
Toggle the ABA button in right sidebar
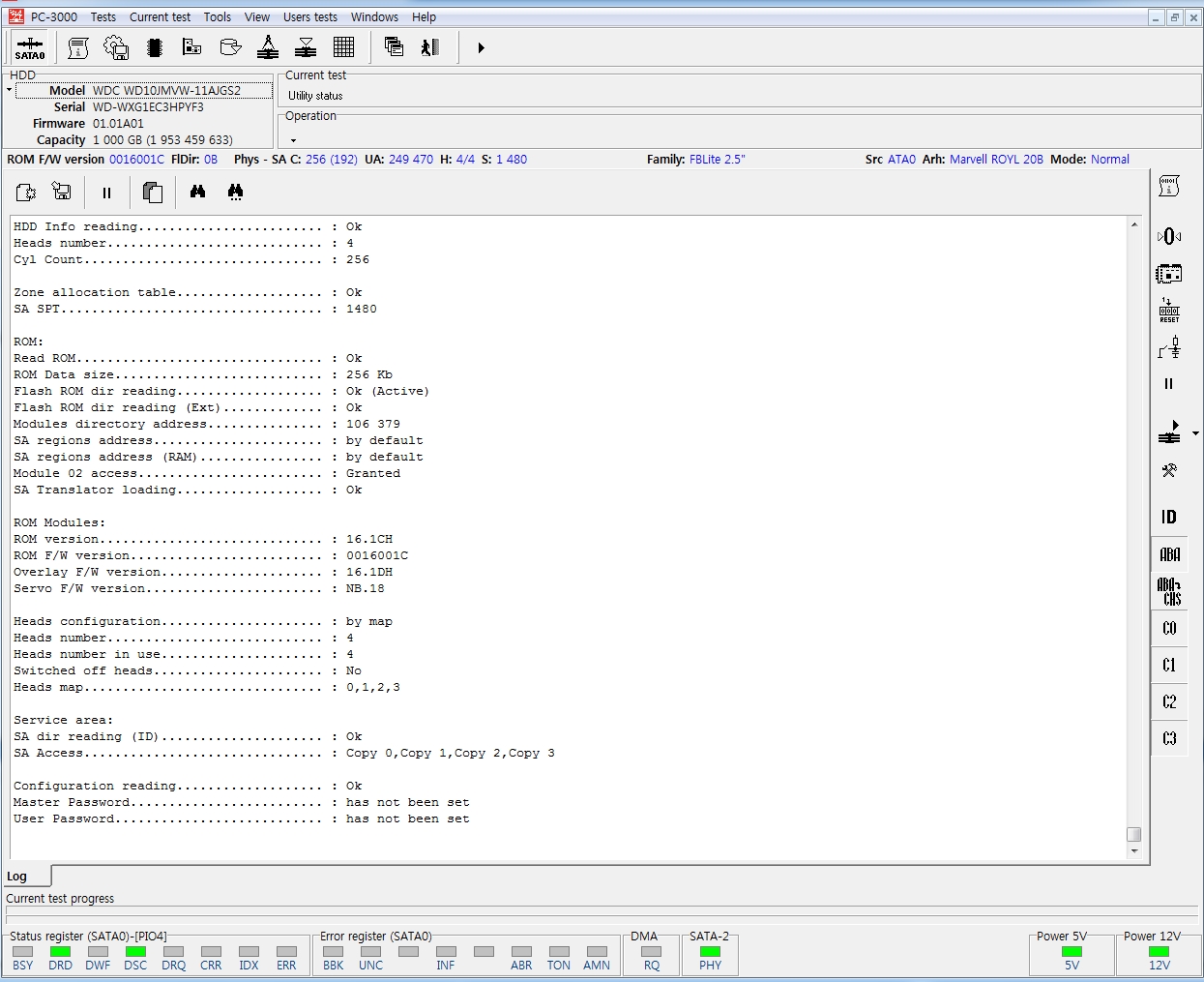coord(1169,554)
